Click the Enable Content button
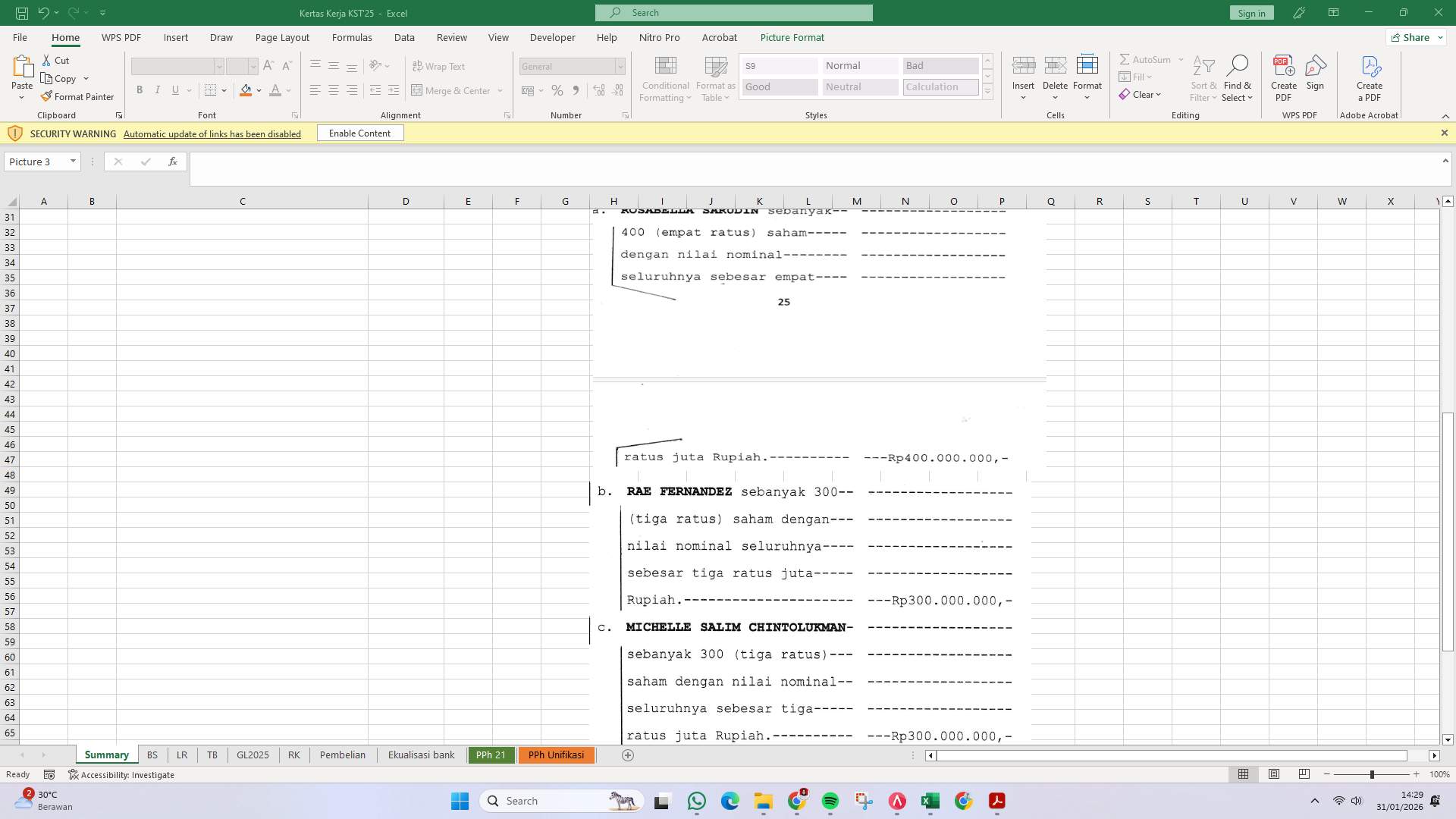The height and width of the screenshot is (819, 1456). point(359,133)
